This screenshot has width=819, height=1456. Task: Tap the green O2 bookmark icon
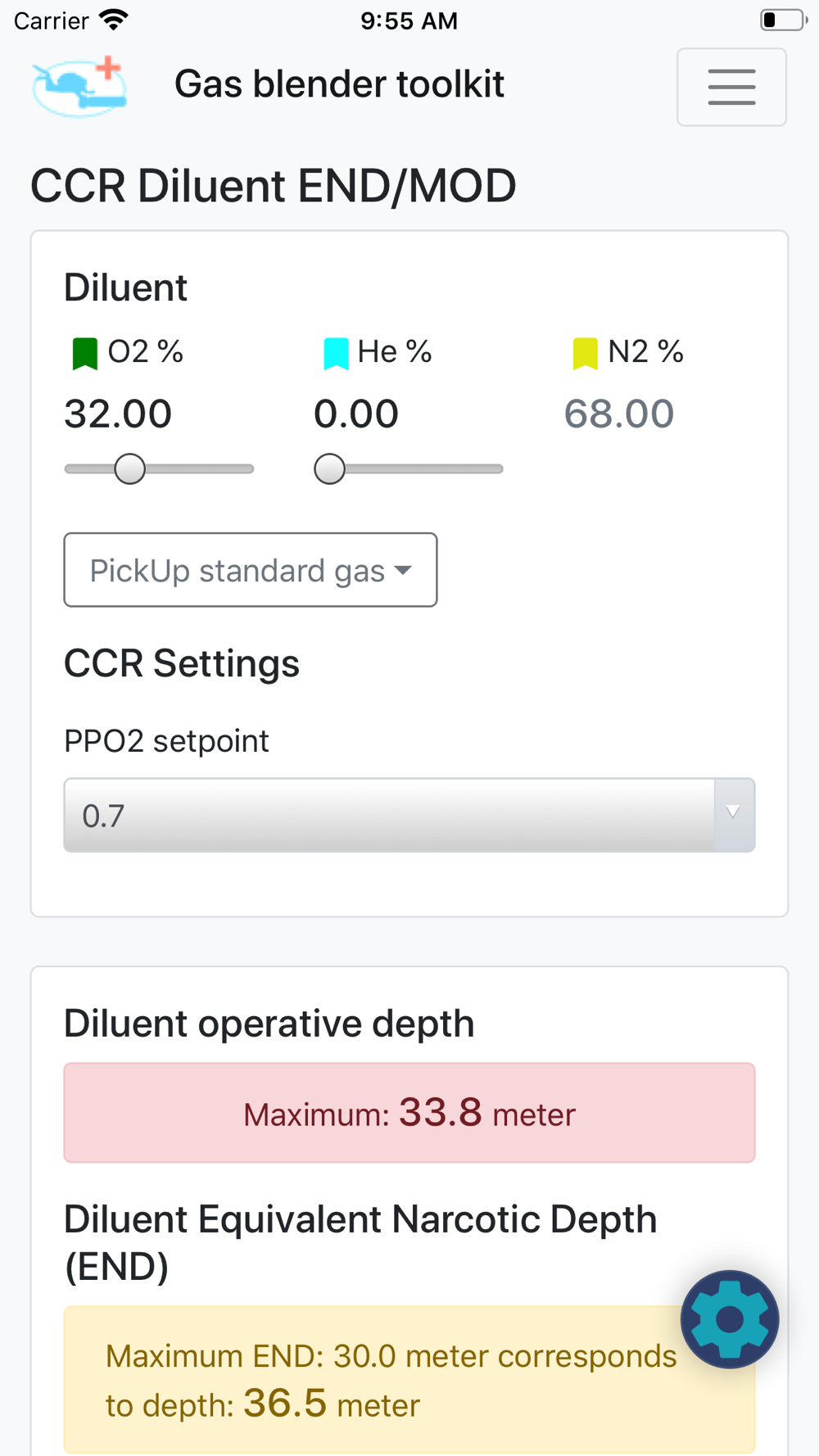(x=85, y=354)
